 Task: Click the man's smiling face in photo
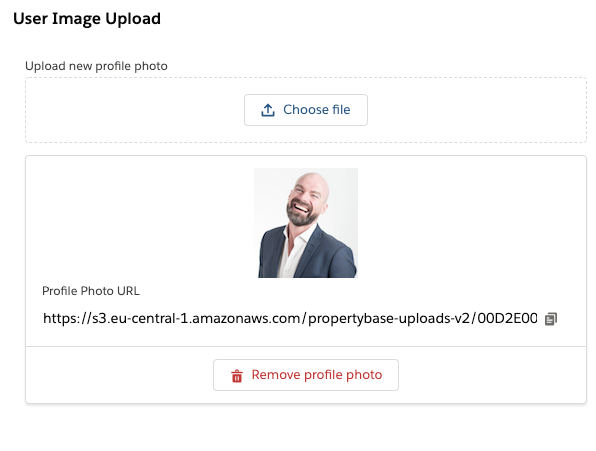305,198
